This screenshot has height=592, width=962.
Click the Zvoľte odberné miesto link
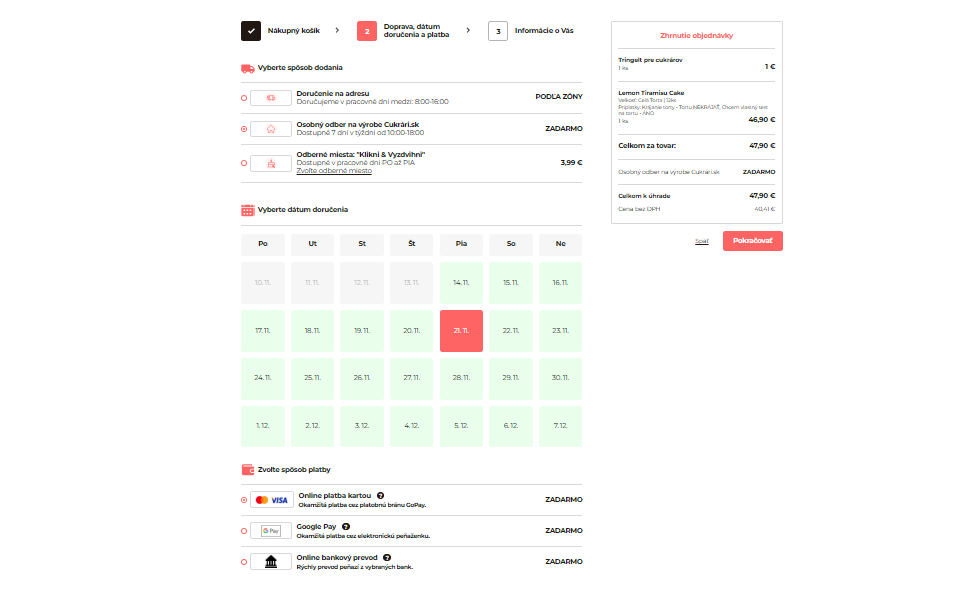pyautogui.click(x=334, y=171)
